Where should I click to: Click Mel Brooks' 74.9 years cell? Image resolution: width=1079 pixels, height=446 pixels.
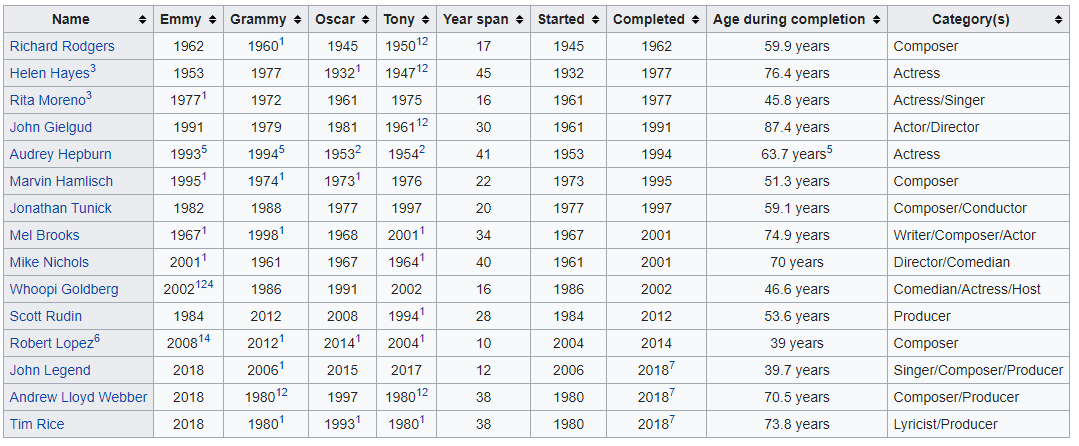(x=798, y=235)
